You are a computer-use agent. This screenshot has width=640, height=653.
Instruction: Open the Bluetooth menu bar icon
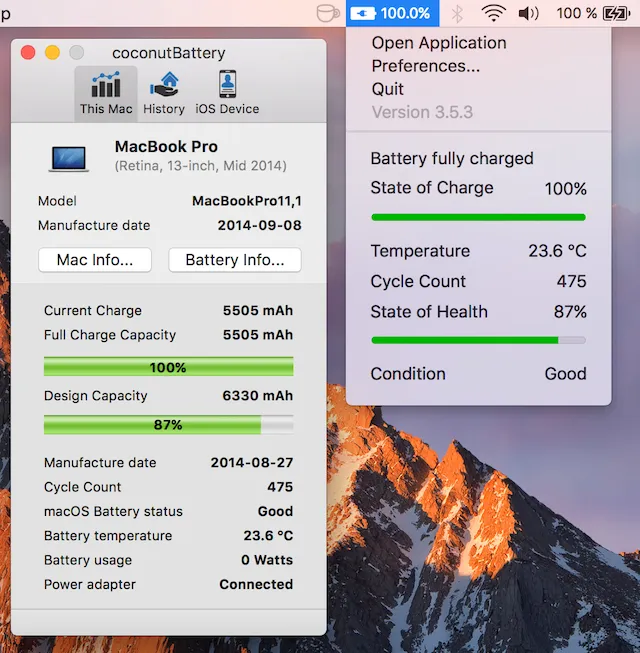457,14
